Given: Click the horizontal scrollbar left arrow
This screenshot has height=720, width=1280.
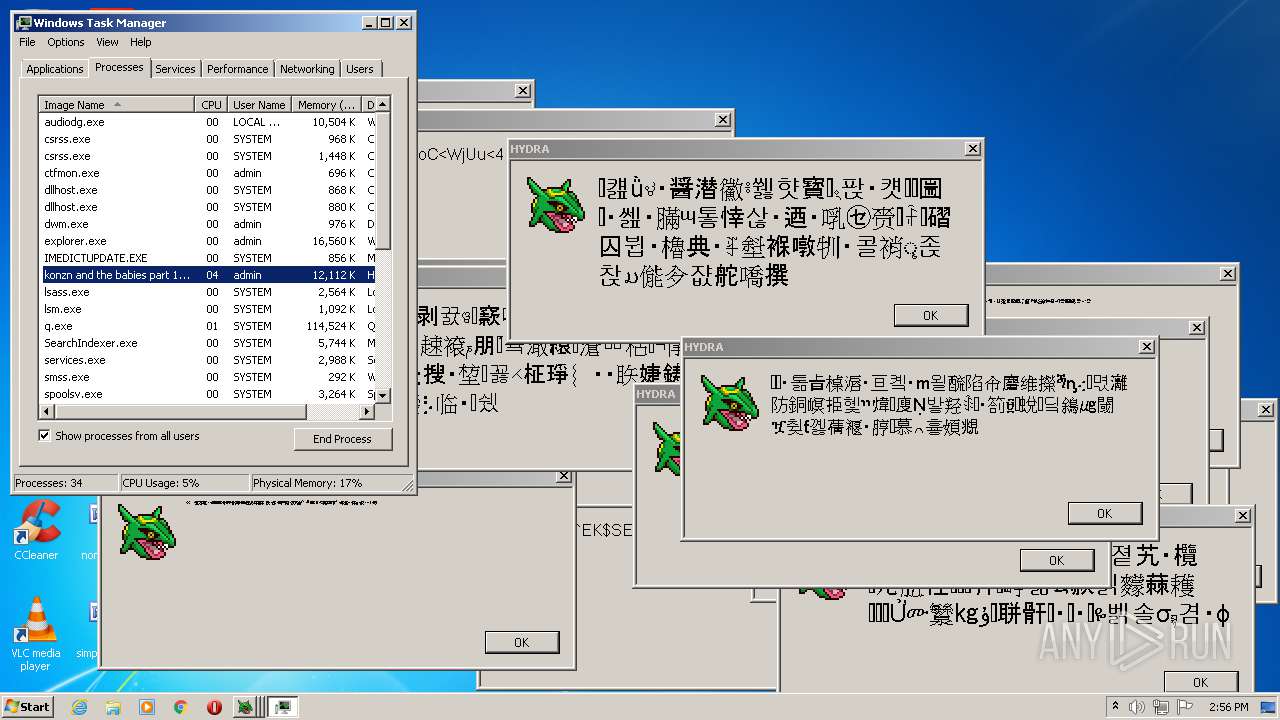Looking at the screenshot, I should (x=46, y=411).
